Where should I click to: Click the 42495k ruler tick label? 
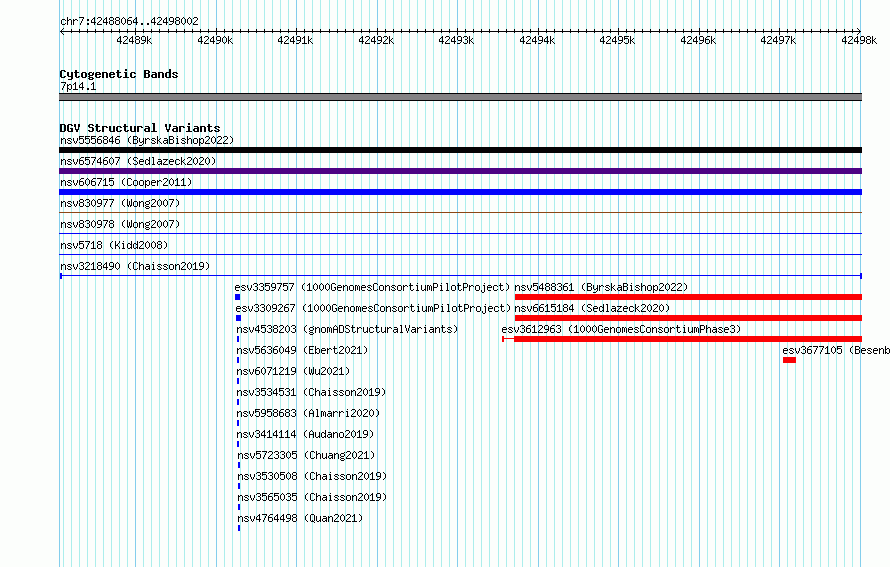tap(618, 40)
